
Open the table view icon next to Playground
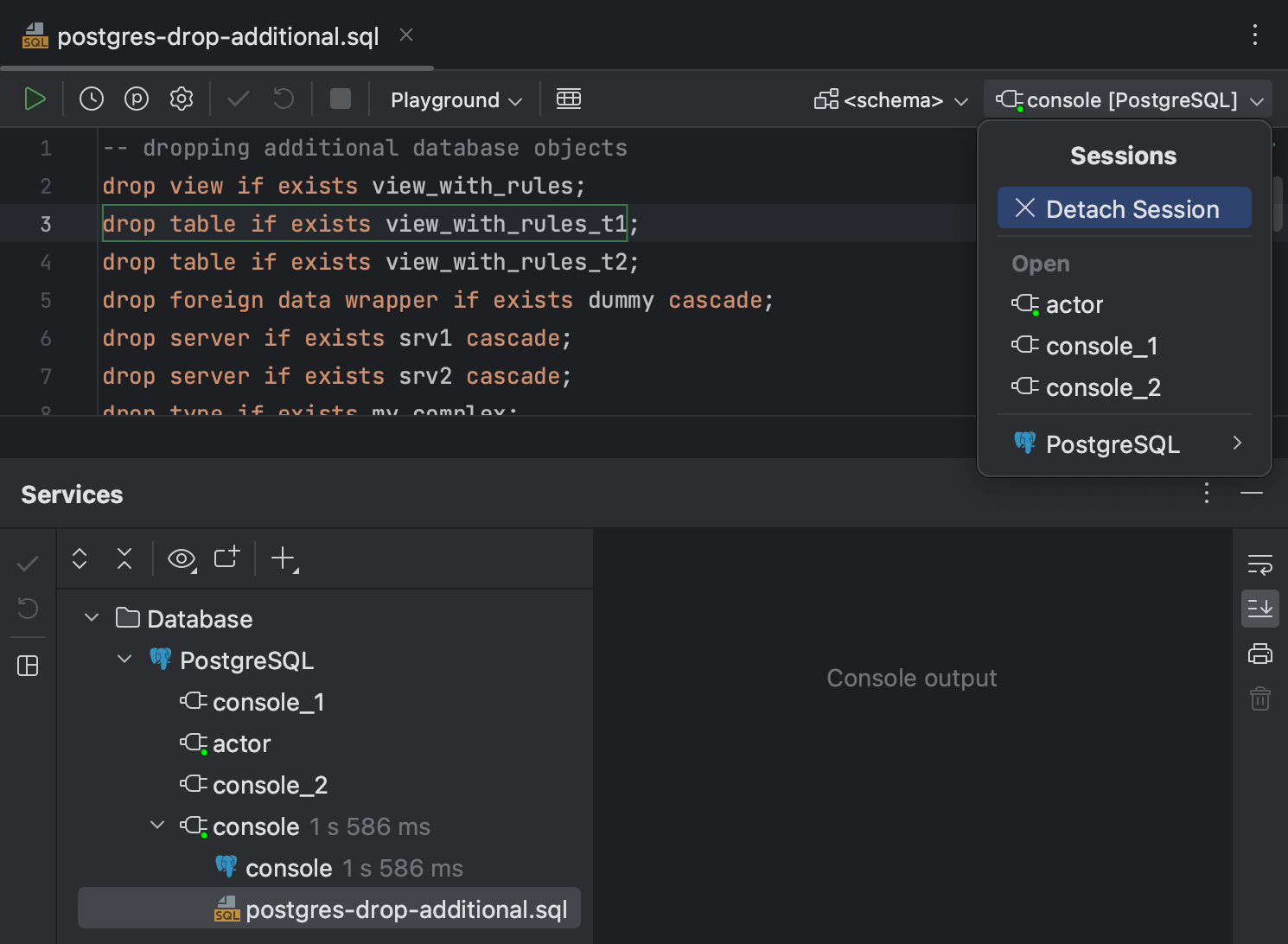point(568,99)
